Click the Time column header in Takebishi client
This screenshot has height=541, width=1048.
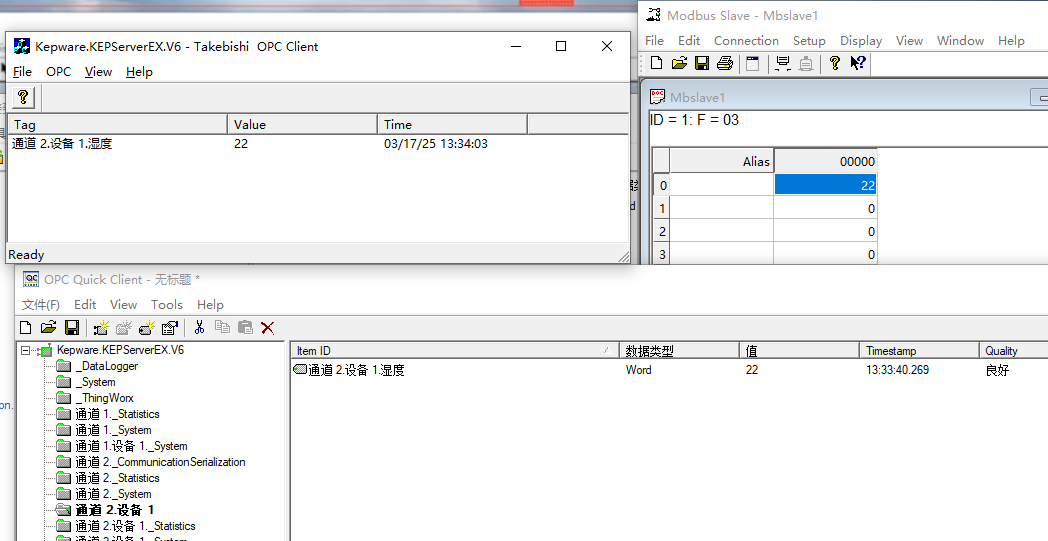[x=452, y=124]
